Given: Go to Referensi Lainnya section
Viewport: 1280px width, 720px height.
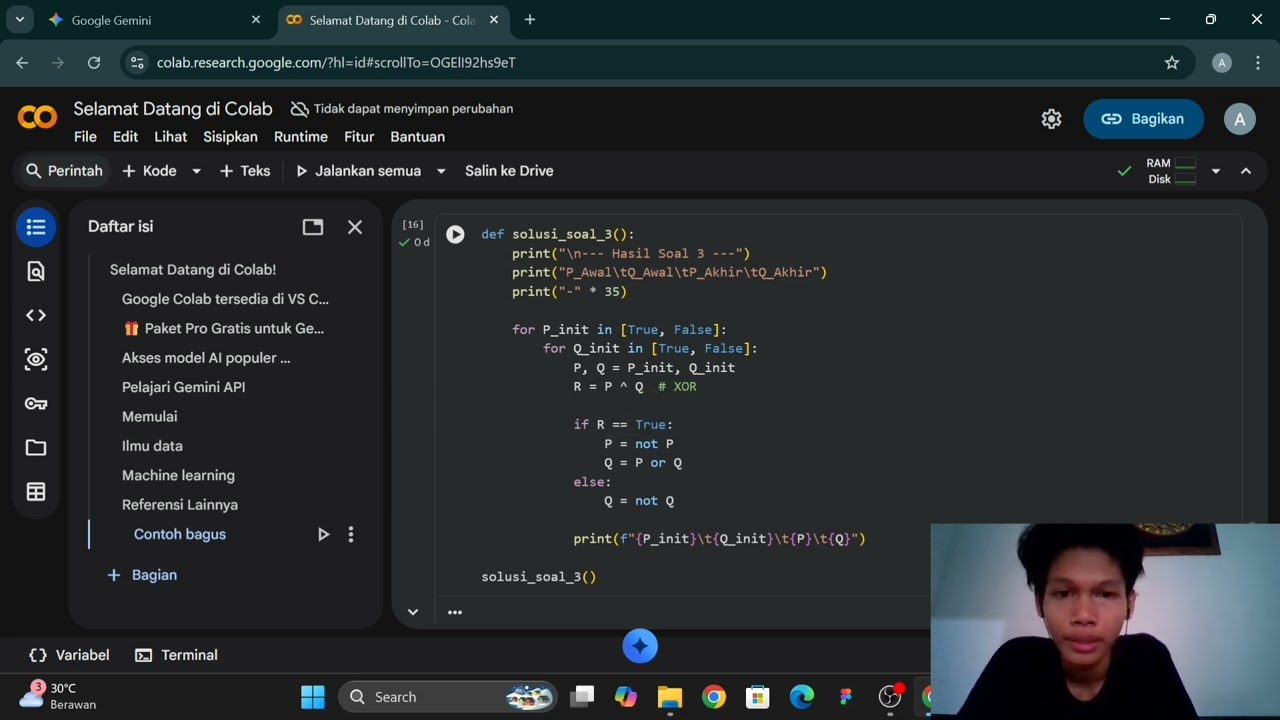Looking at the screenshot, I should pos(180,505).
